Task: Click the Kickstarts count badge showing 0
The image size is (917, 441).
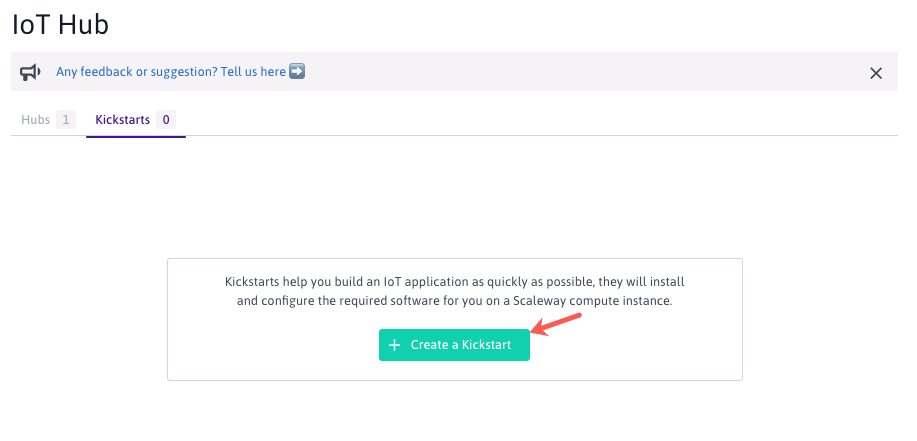Action: (166, 120)
